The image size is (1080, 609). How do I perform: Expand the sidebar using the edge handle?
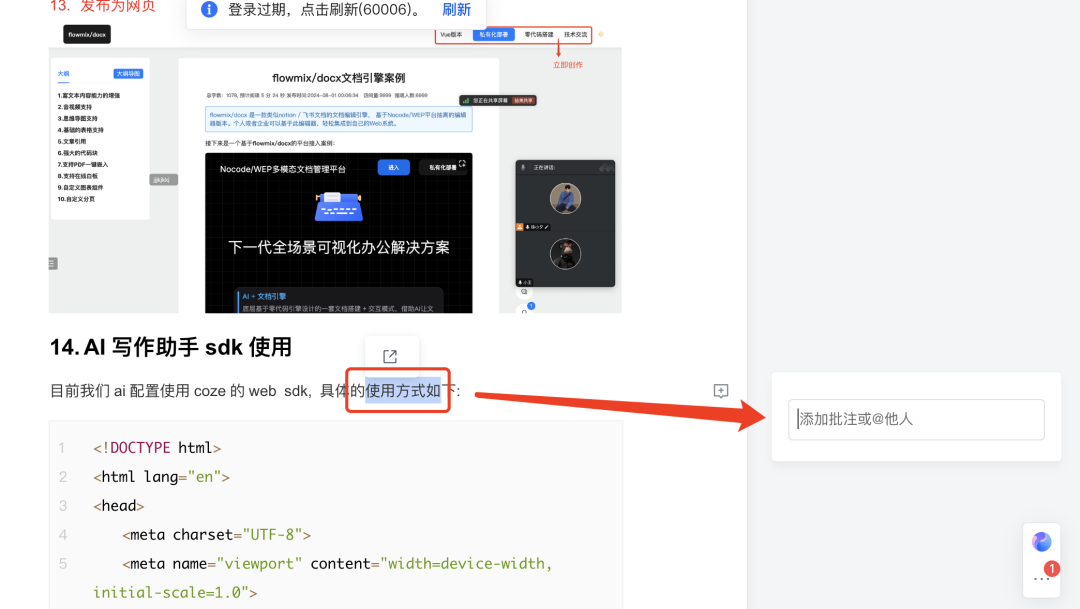(x=51, y=262)
